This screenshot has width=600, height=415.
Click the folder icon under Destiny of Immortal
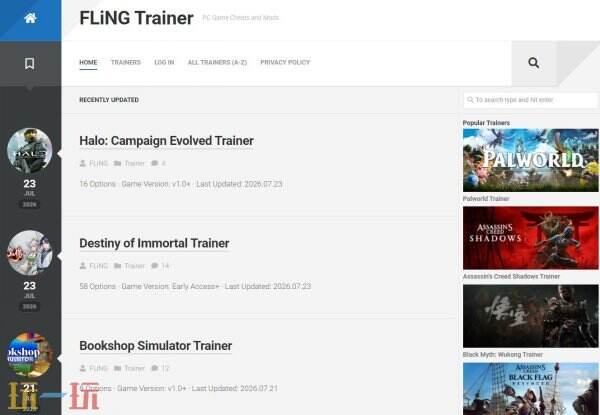117,266
